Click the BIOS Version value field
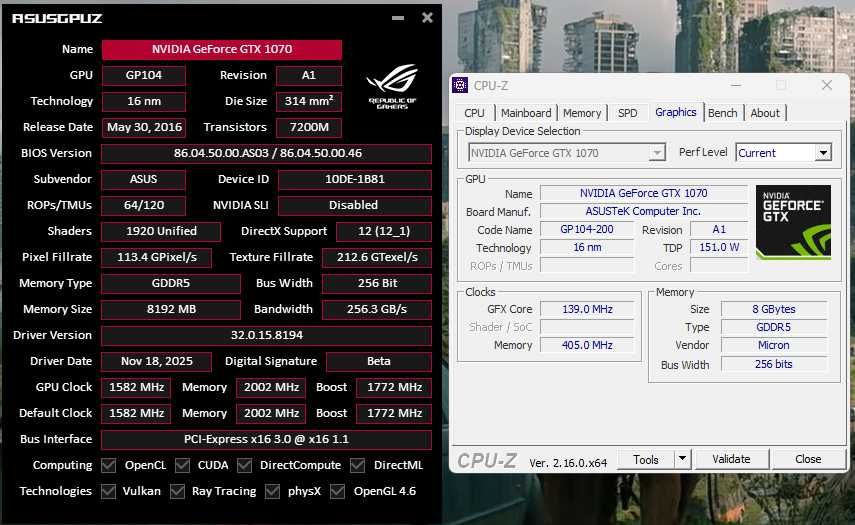The height and width of the screenshot is (525, 855). pos(267,153)
